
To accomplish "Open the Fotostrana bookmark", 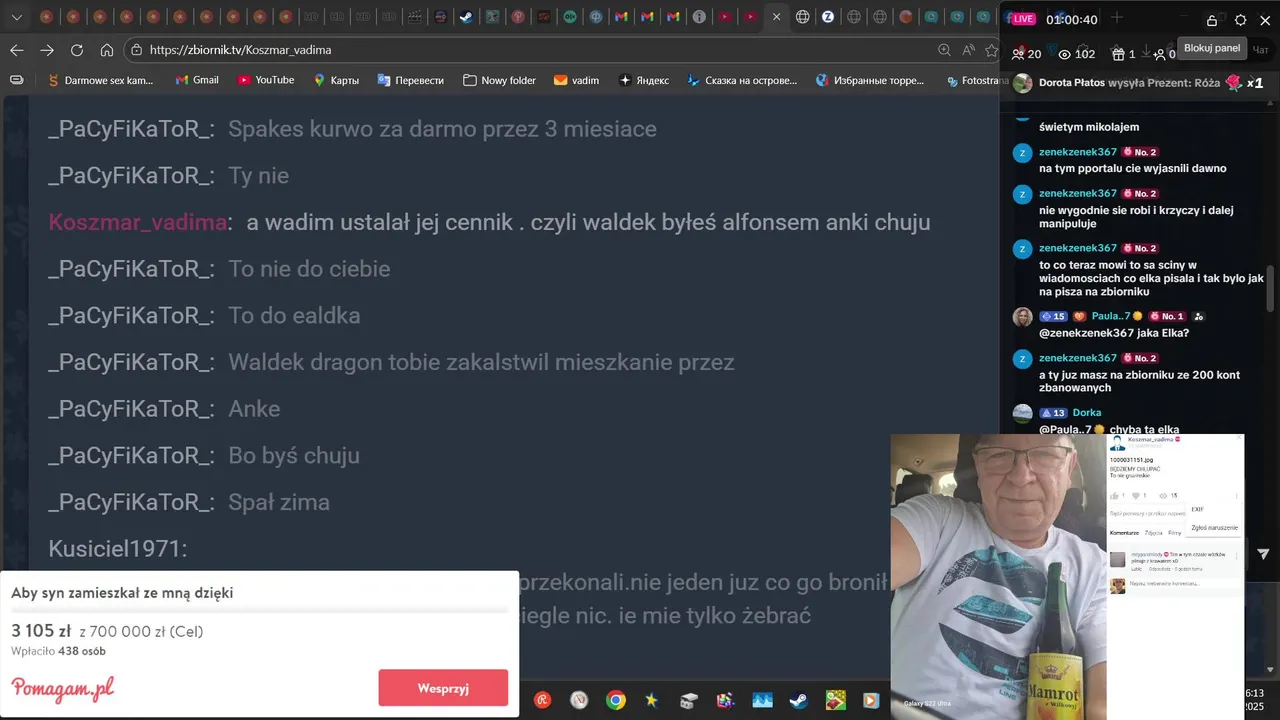I will click(977, 80).
